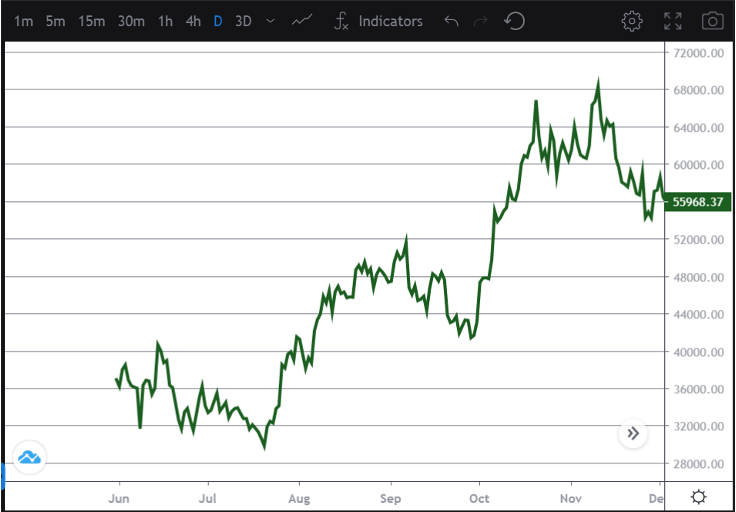736x512 pixels.
Task: Click the redo arrow icon
Action: click(483, 21)
